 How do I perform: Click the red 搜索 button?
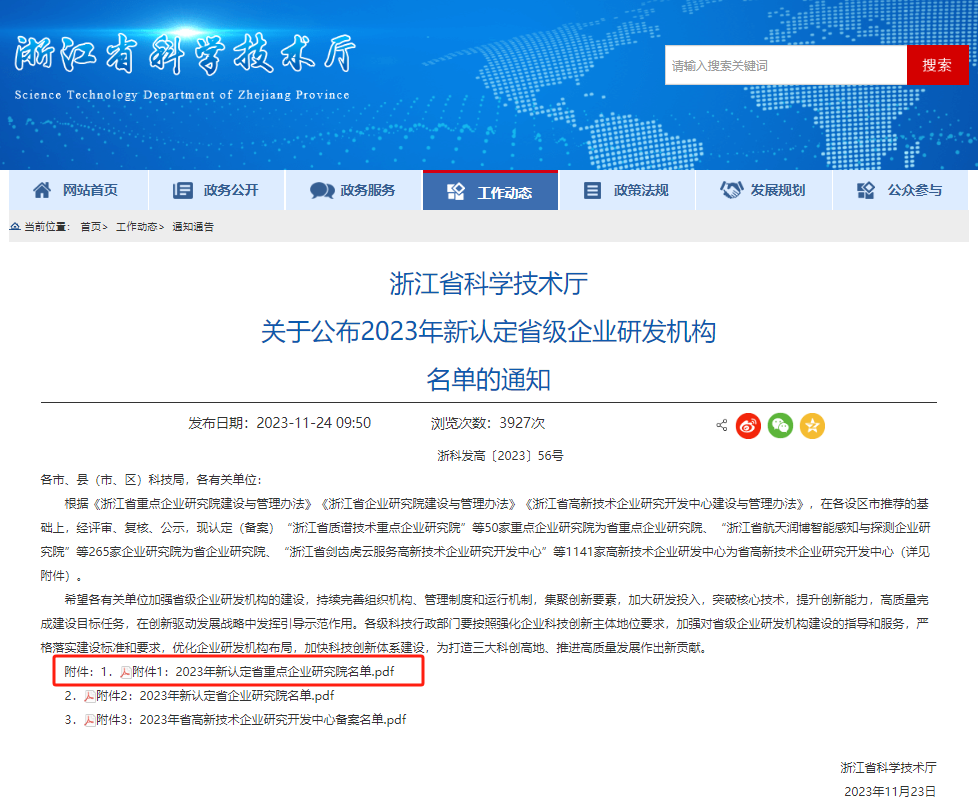tap(937, 65)
